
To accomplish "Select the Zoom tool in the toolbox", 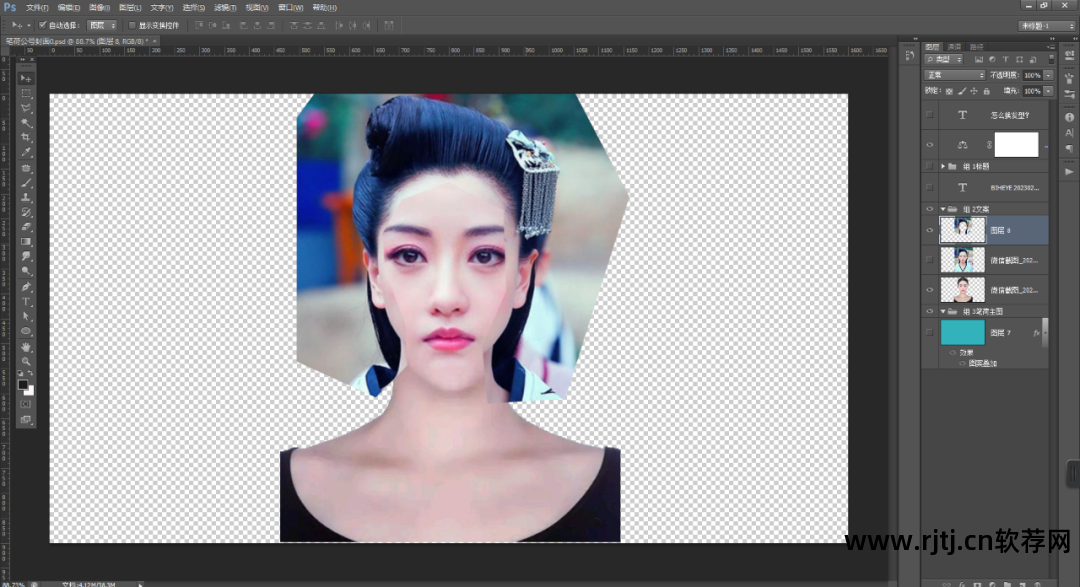I will point(27,361).
